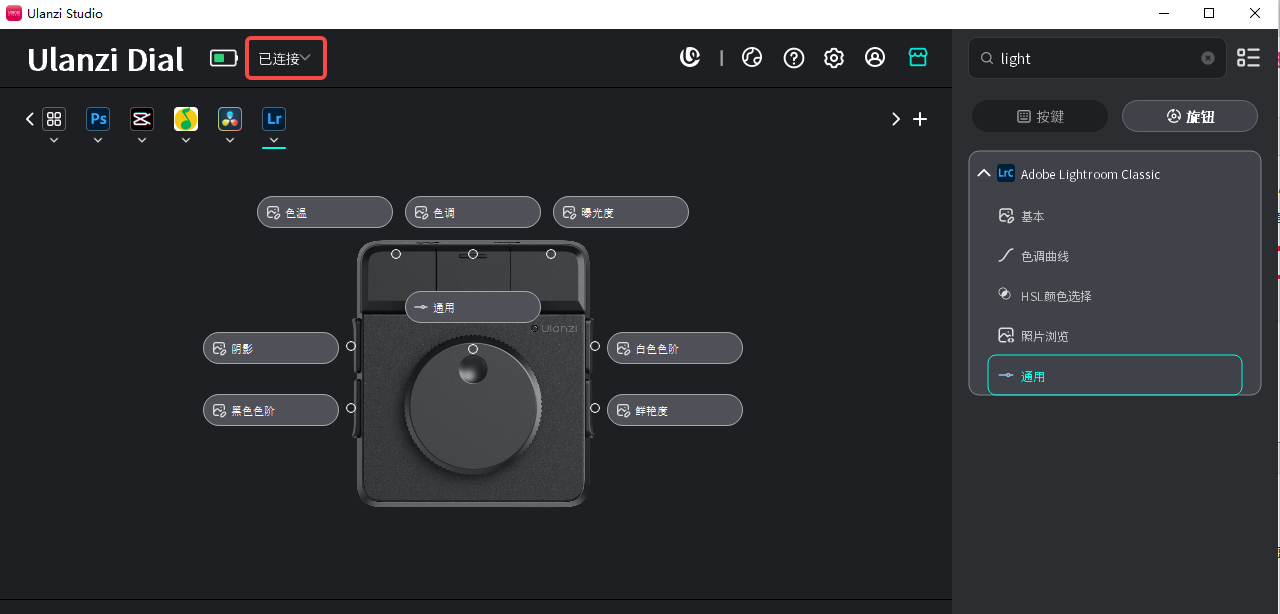Open the help icon
The height and width of the screenshot is (614, 1280).
pos(793,57)
